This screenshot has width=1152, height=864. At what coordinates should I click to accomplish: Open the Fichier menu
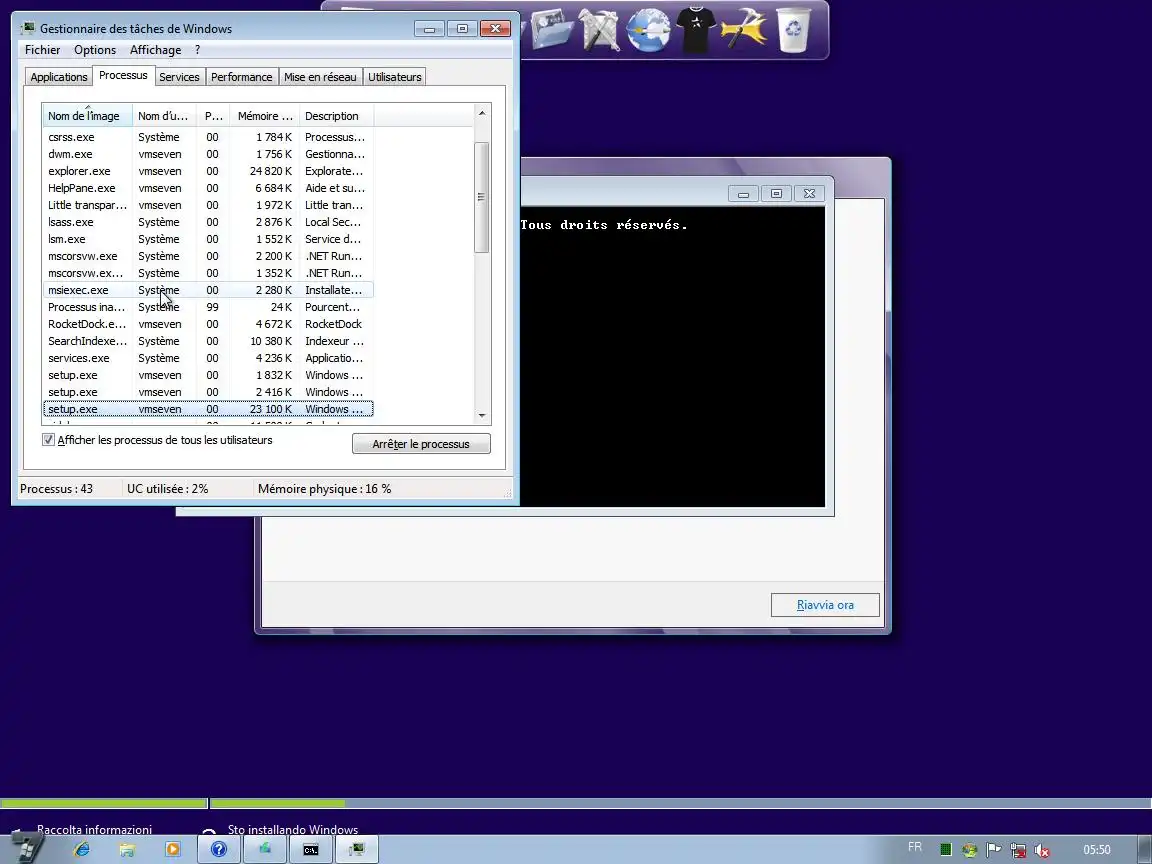pos(43,50)
